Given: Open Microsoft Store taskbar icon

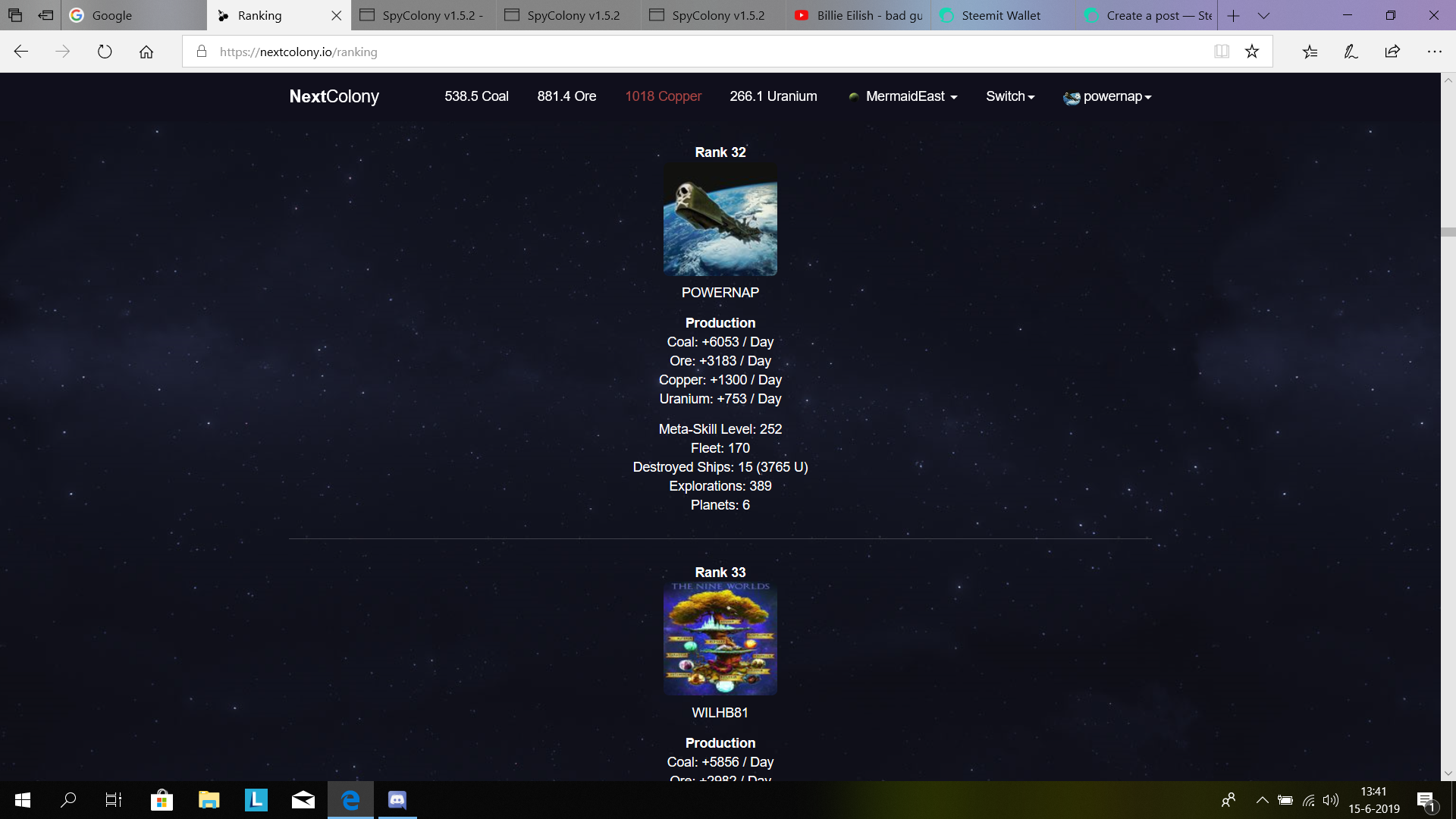Looking at the screenshot, I should pyautogui.click(x=162, y=800).
